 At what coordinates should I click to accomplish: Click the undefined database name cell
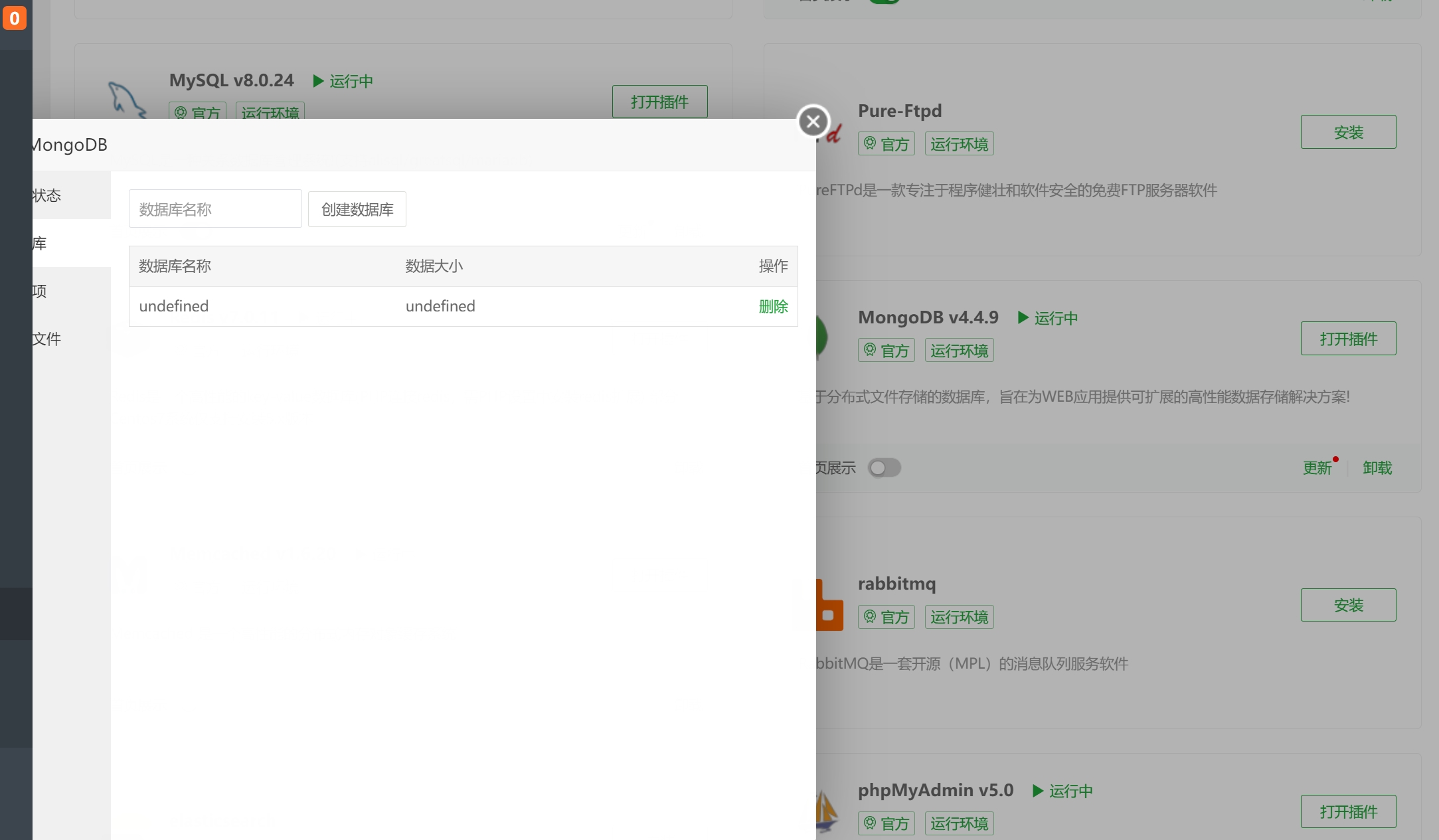[x=174, y=306]
